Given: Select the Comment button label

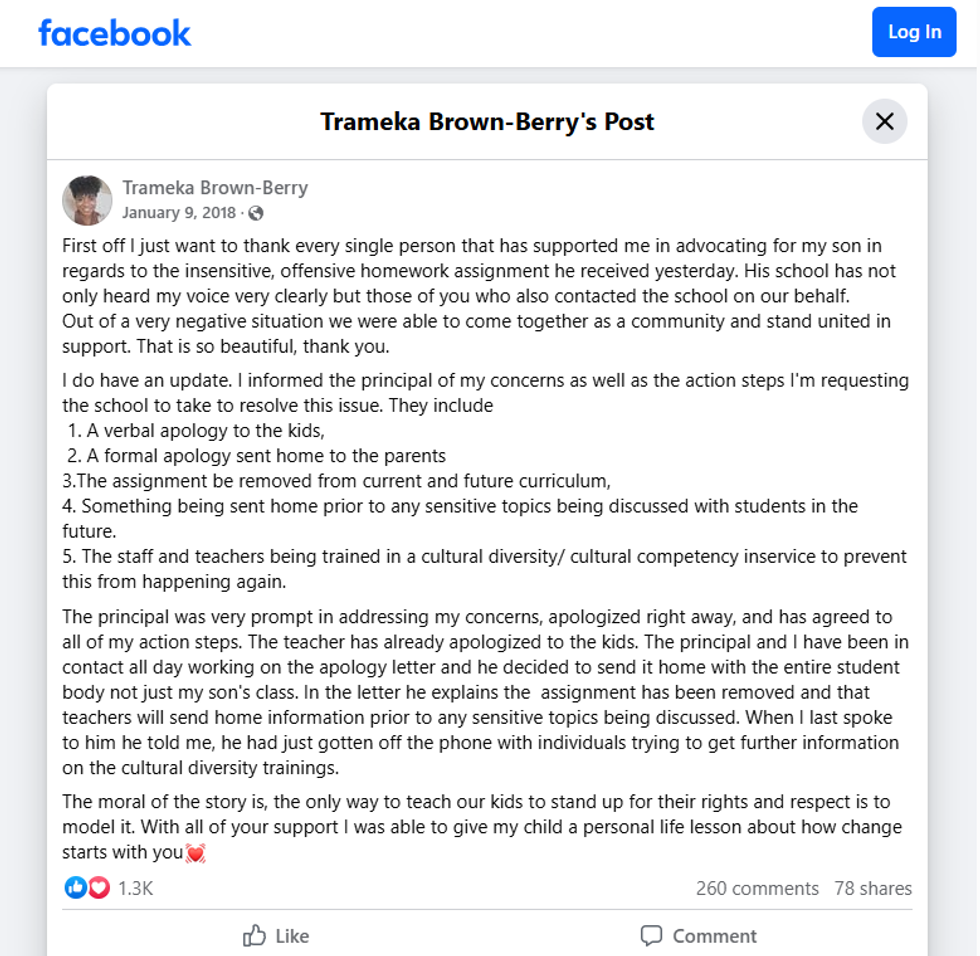Looking at the screenshot, I should tap(716, 935).
